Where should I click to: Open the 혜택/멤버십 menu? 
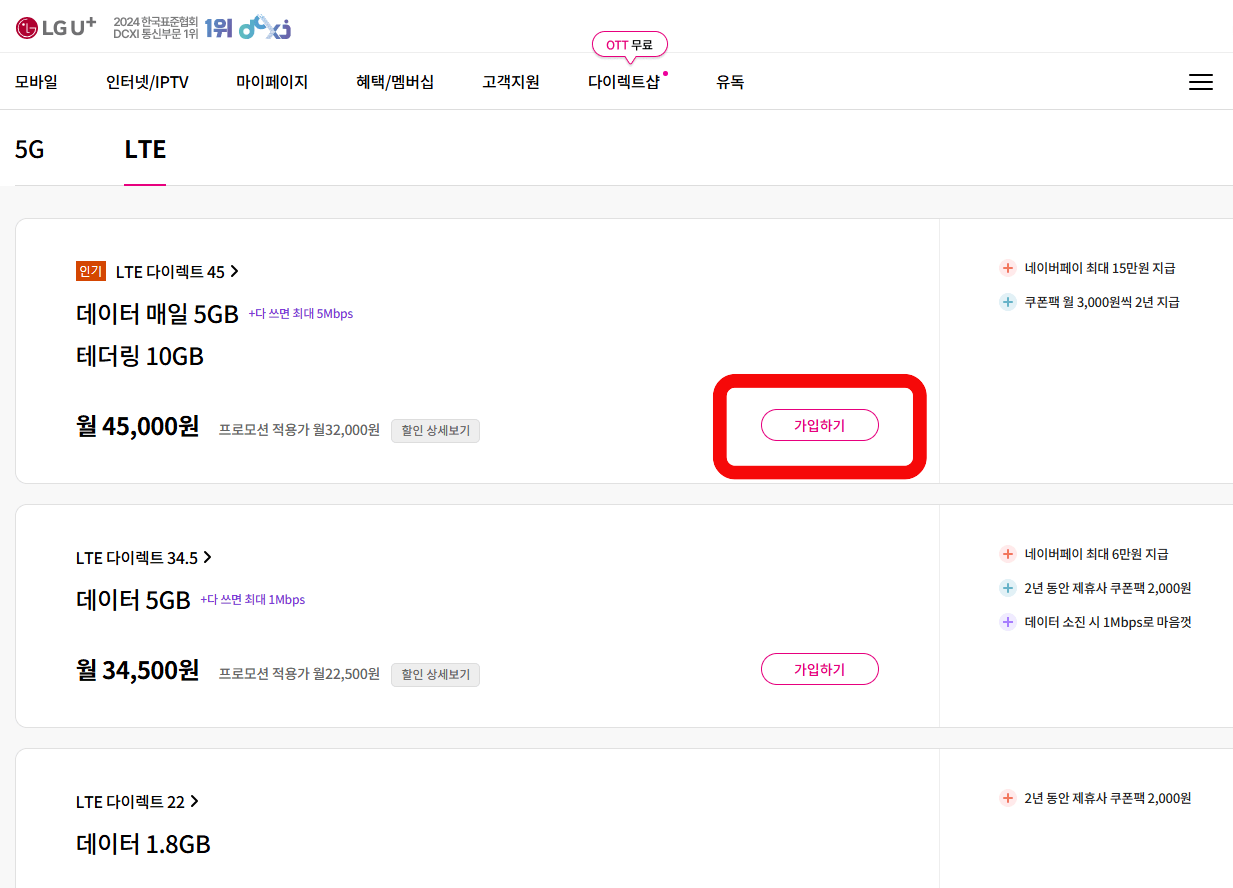click(395, 82)
